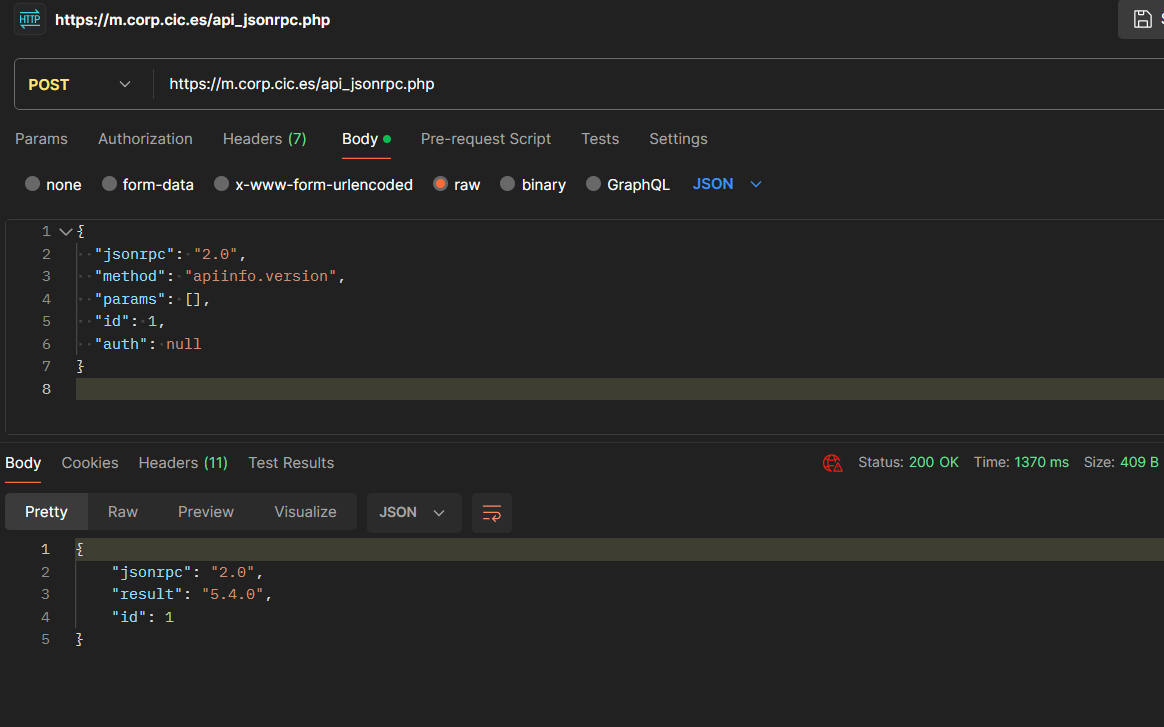Open the response JSON format dropdown
This screenshot has width=1164, height=727.
[x=413, y=512]
